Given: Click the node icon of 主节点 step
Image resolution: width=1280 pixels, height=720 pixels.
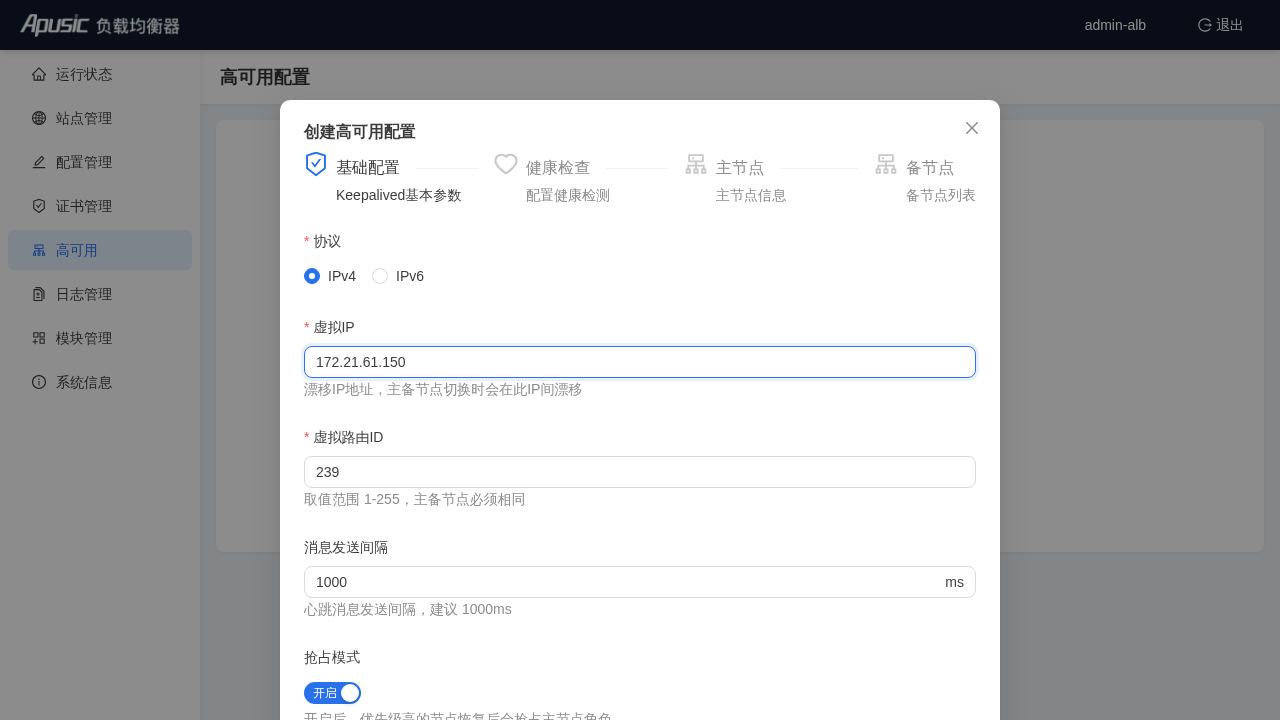Looking at the screenshot, I should [696, 164].
